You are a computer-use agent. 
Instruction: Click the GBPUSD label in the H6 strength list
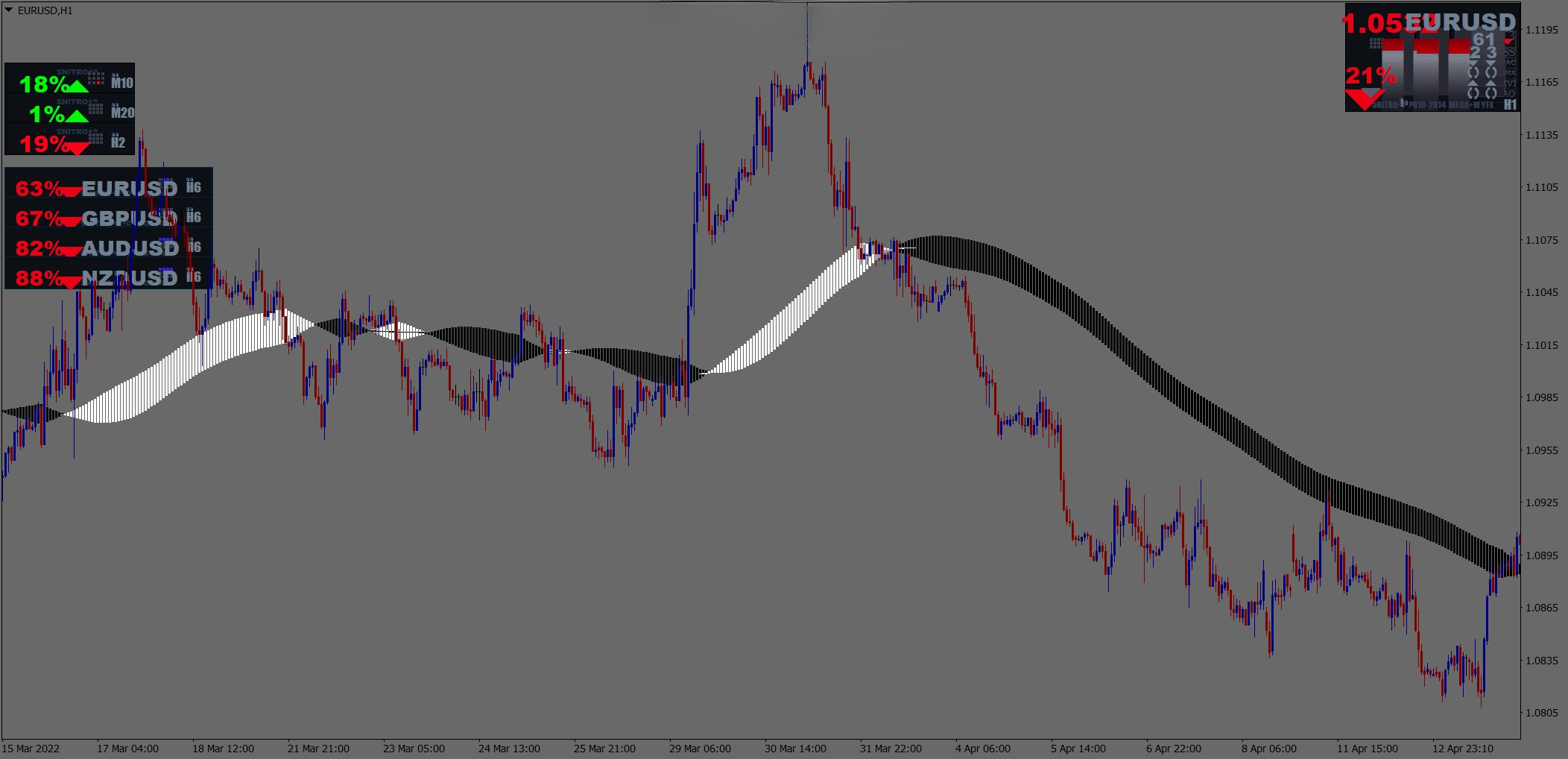(130, 218)
